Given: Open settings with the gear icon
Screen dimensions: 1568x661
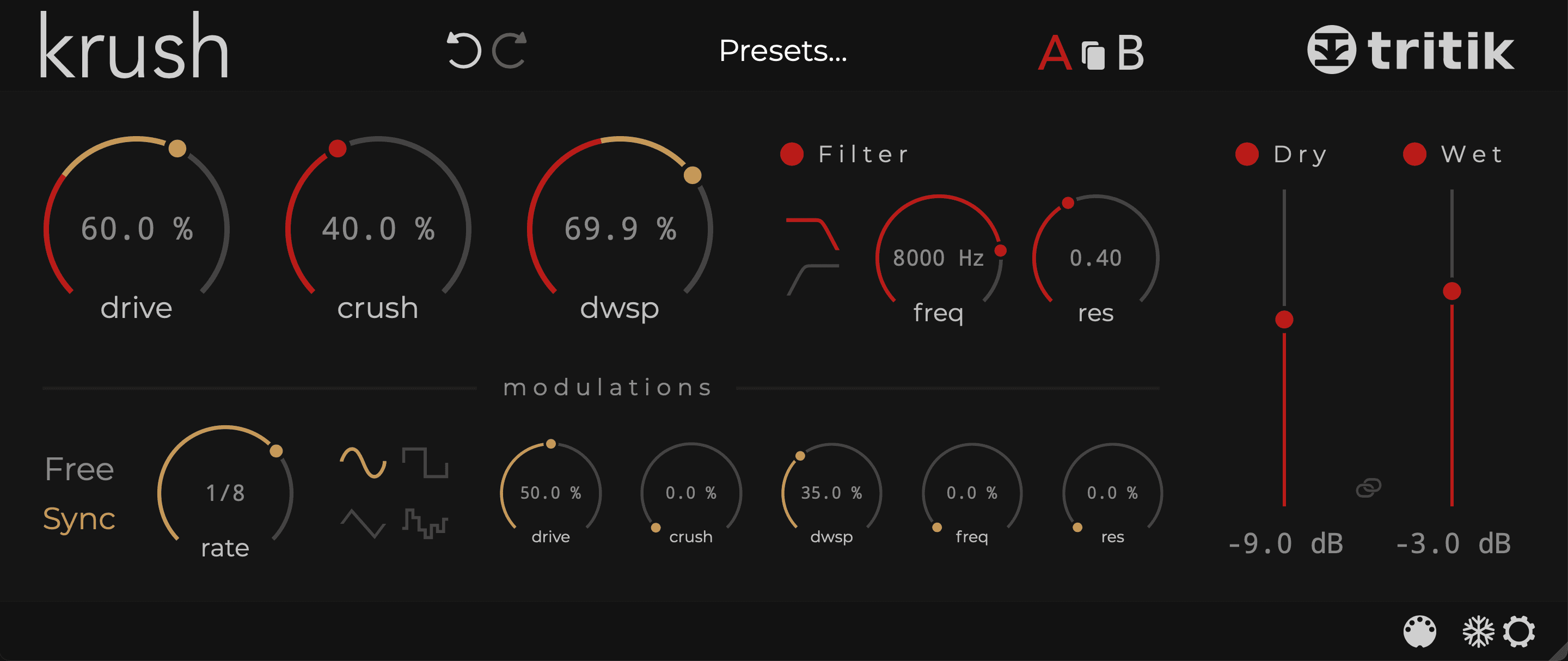Looking at the screenshot, I should [1518, 632].
